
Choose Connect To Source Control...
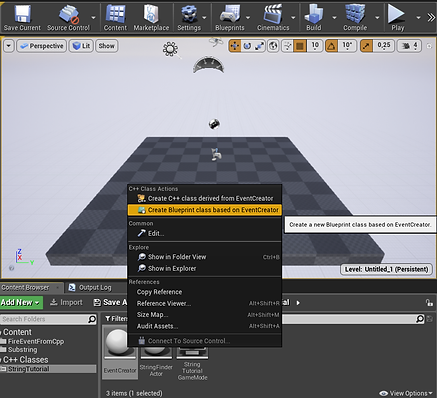205,341
